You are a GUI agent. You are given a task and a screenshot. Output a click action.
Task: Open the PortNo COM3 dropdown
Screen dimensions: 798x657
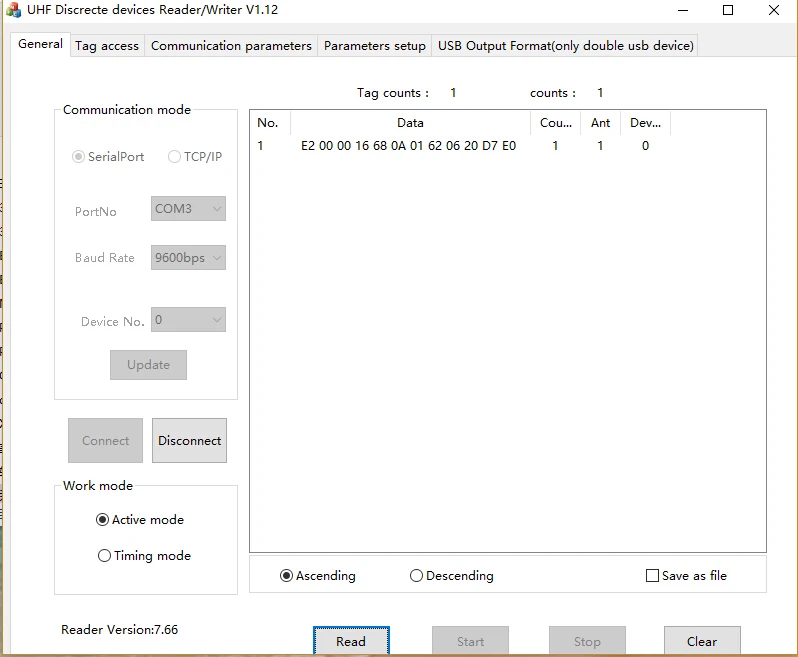pyautogui.click(x=188, y=209)
